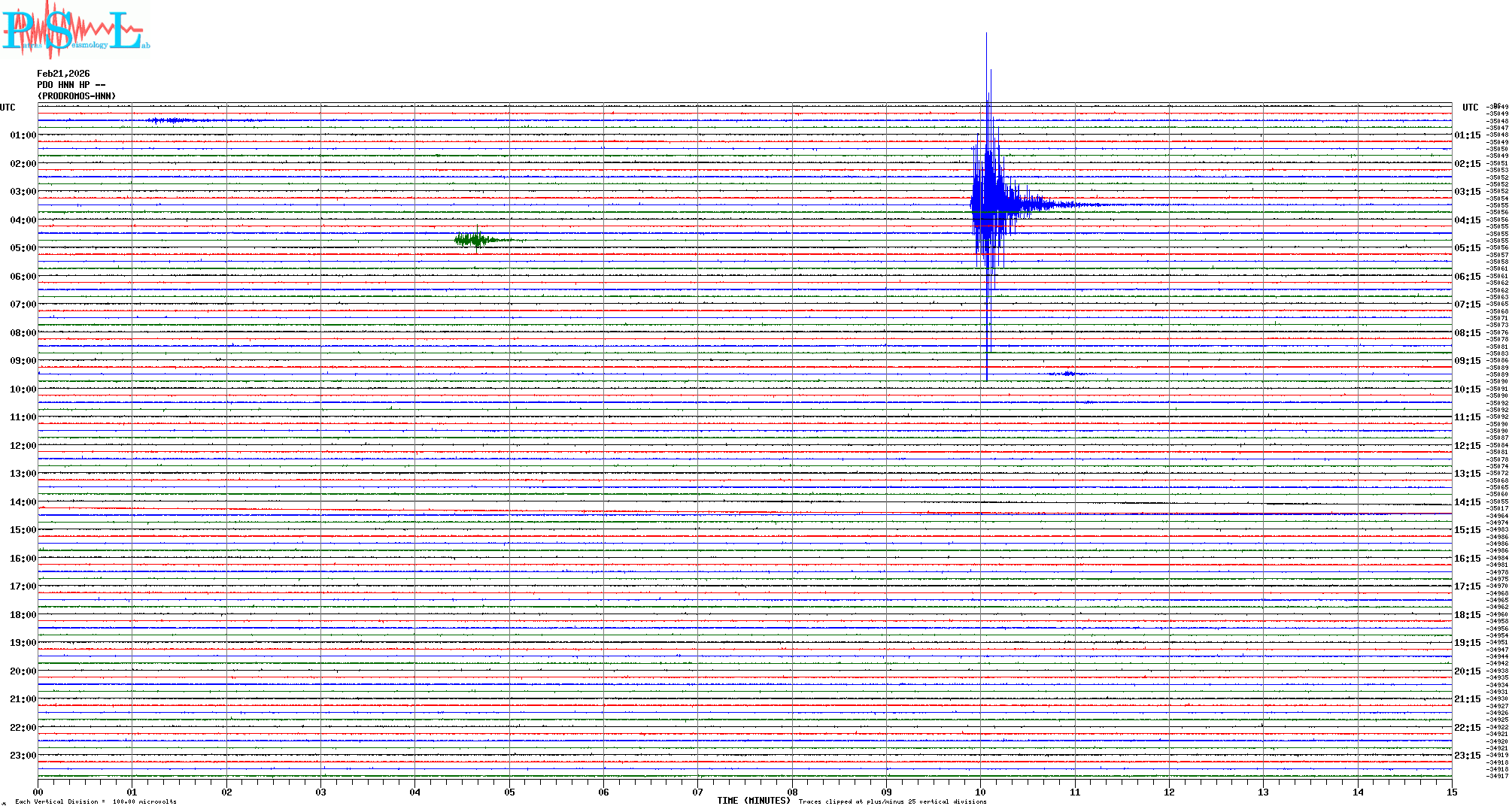Click the 23:00 hour label on left
This screenshot has height=812, width=1512.
click(x=23, y=756)
